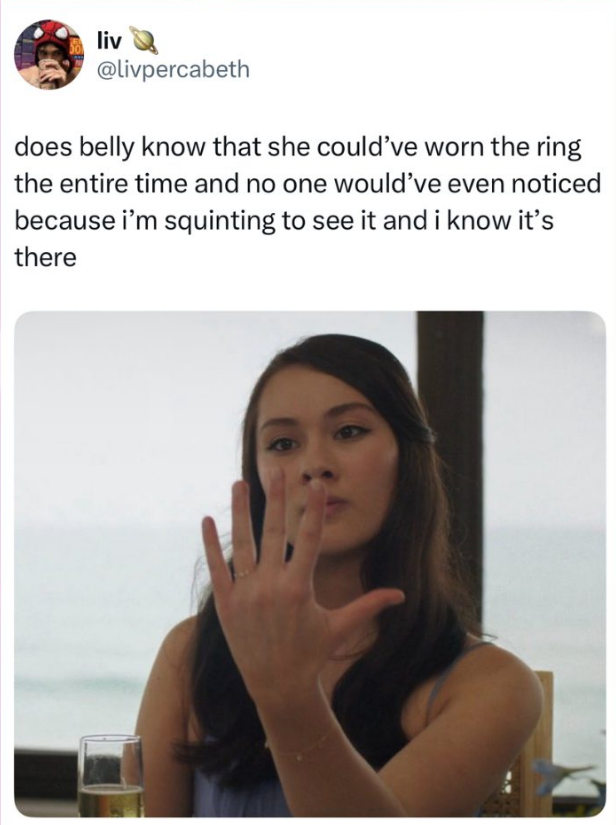Open liv's circular profile avatar
This screenshot has width=616, height=825.
click(x=49, y=54)
